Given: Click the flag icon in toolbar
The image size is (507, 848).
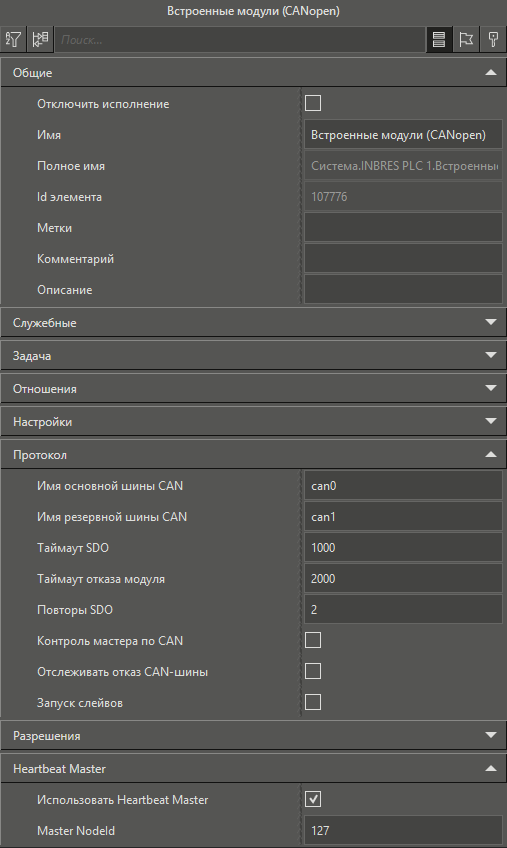Looking at the screenshot, I should tap(465, 39).
